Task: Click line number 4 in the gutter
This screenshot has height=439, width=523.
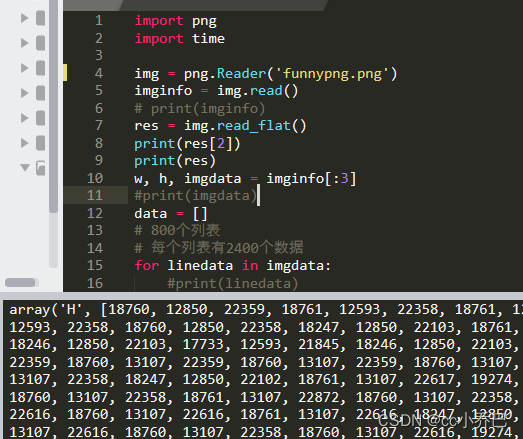Action: [x=99, y=73]
